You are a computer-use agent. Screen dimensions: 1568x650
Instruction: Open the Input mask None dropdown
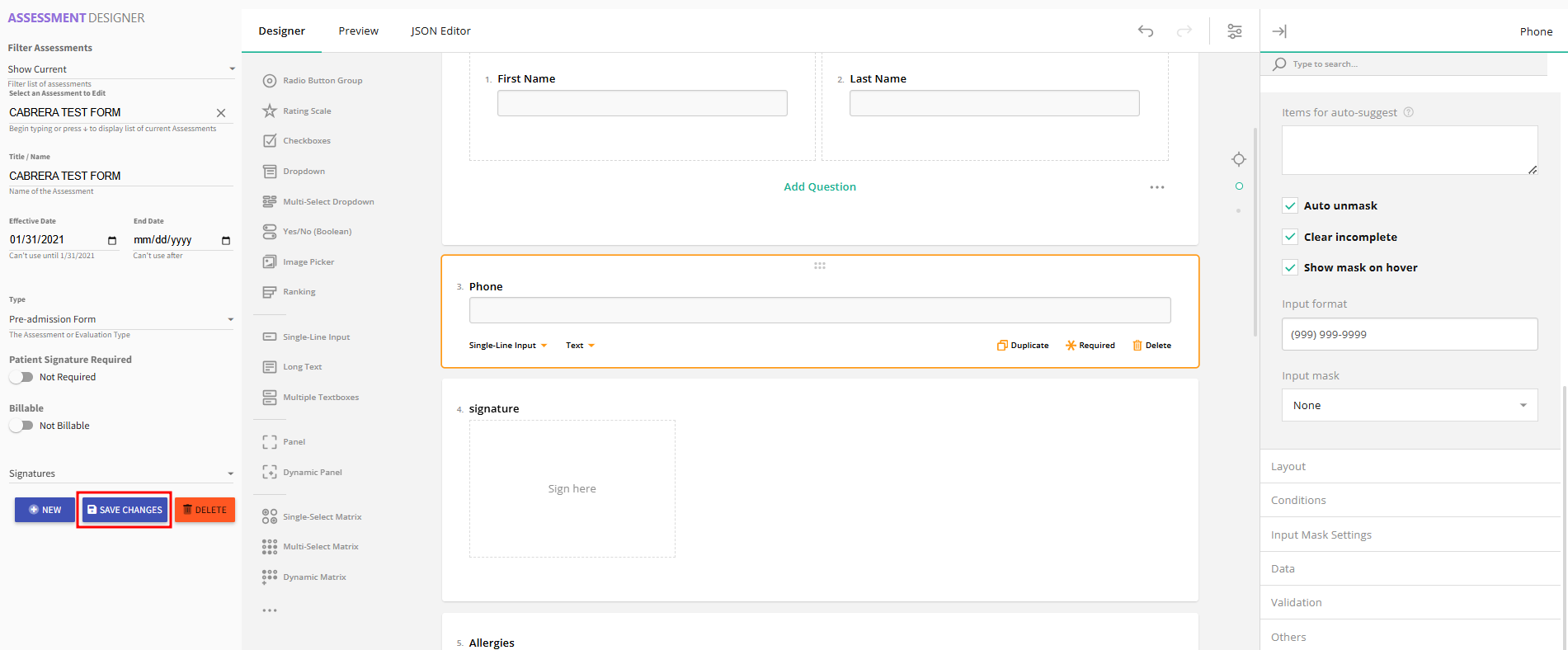pyautogui.click(x=1409, y=405)
